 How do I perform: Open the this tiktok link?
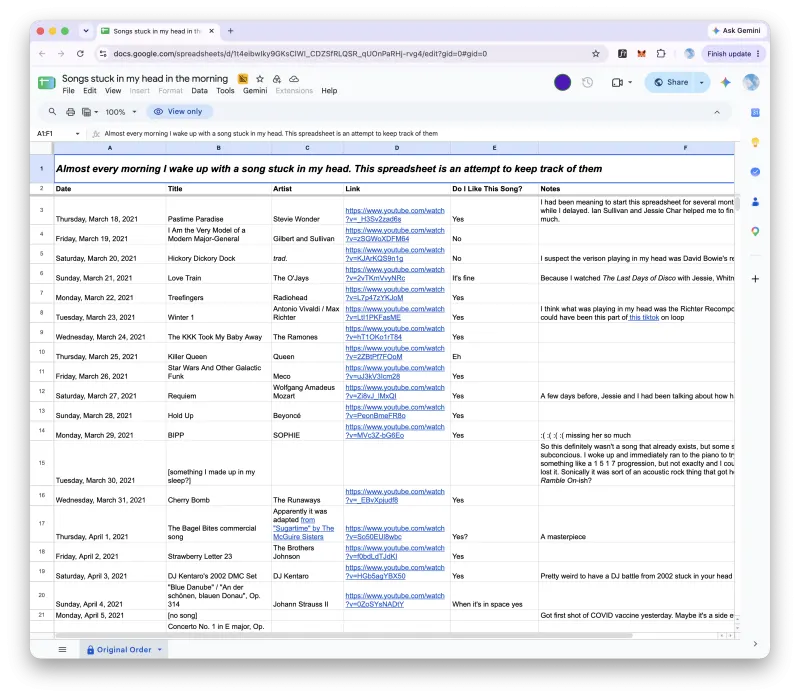[x=644, y=317]
